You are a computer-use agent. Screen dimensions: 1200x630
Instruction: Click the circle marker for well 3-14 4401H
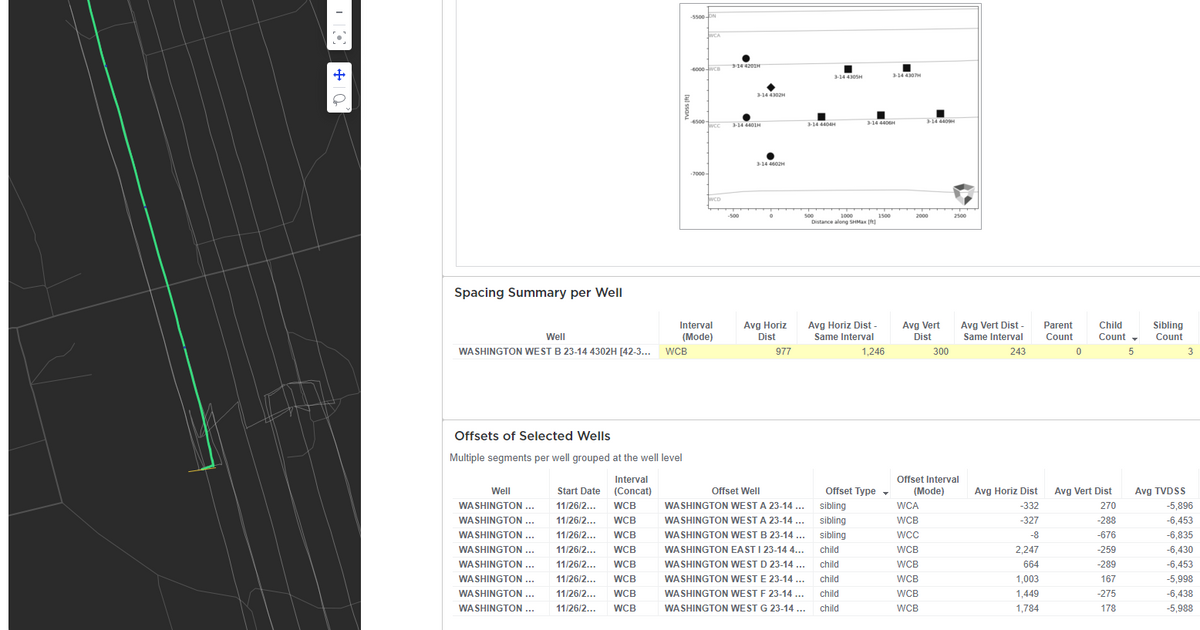[746, 118]
